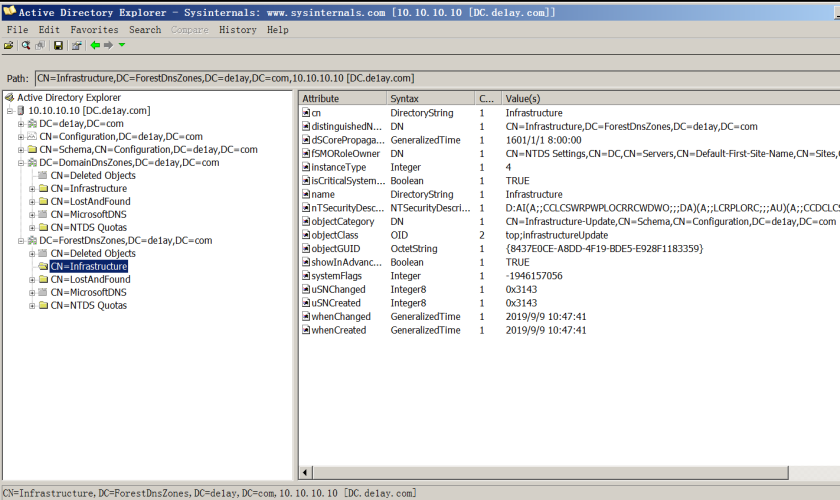Expand CN=MicrosoftDNS under ForestDnsZones
Screen dimensions: 840x500
32,293
